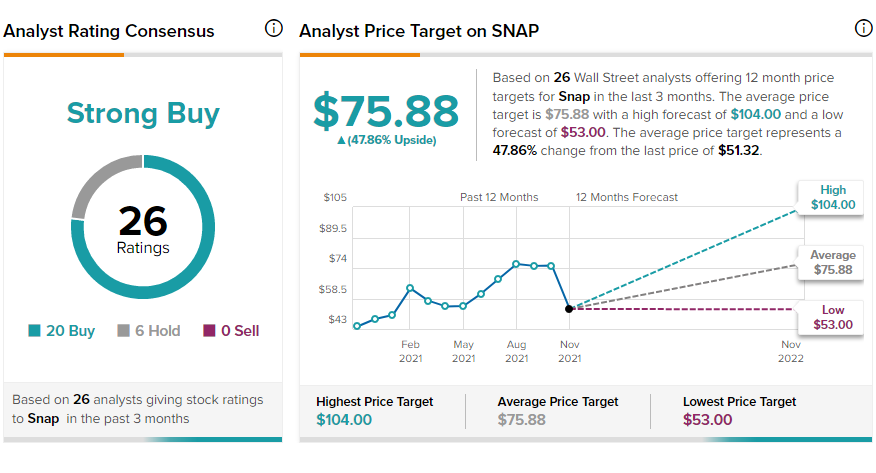
Task: Click the gray 6 Hold legend square
Action: point(123,331)
